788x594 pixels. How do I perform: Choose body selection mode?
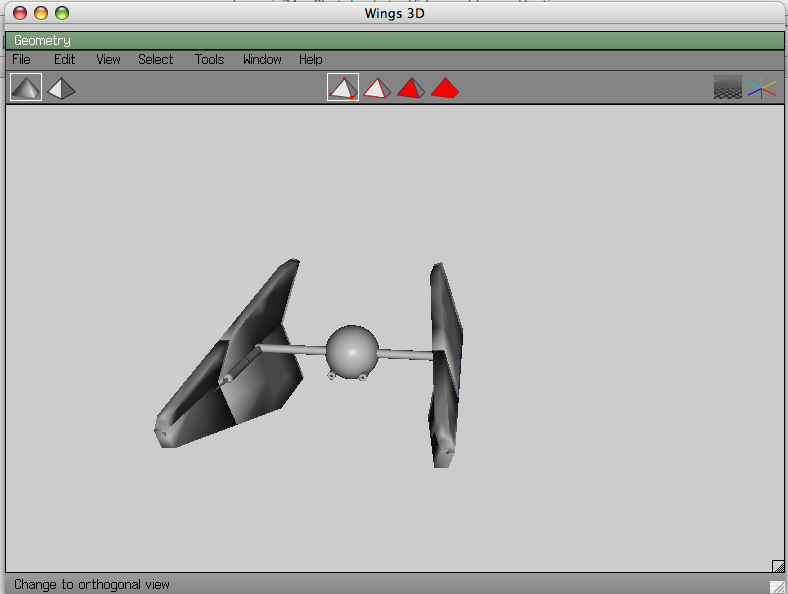coord(445,88)
